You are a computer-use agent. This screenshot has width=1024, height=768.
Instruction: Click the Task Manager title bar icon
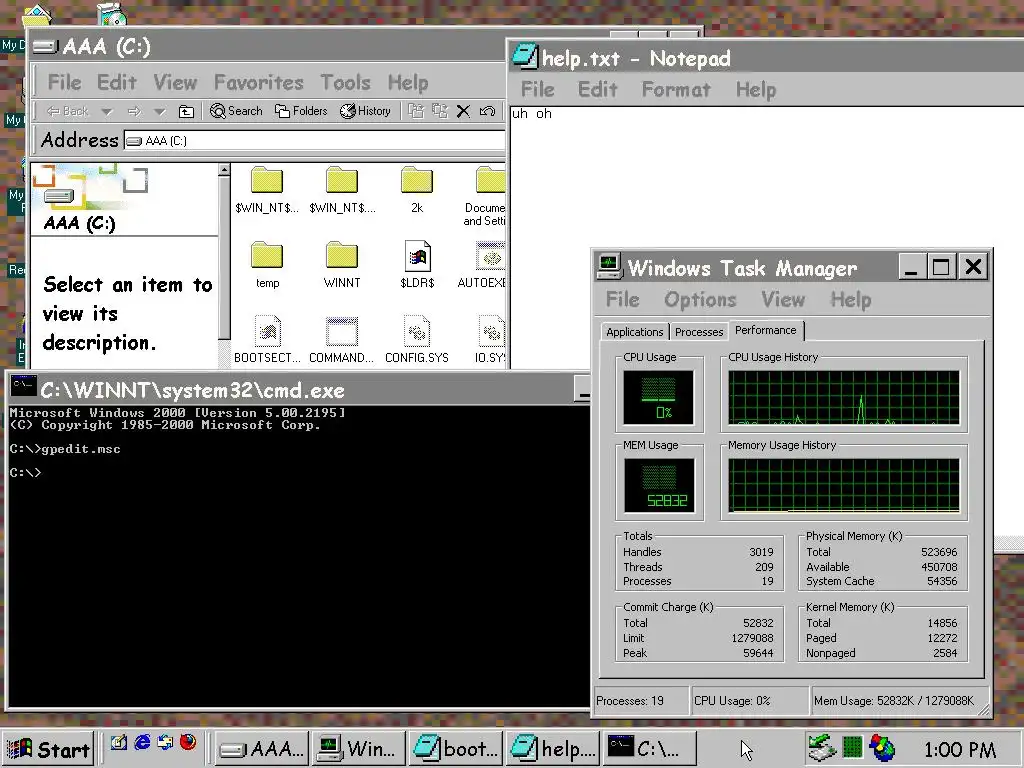pos(609,266)
